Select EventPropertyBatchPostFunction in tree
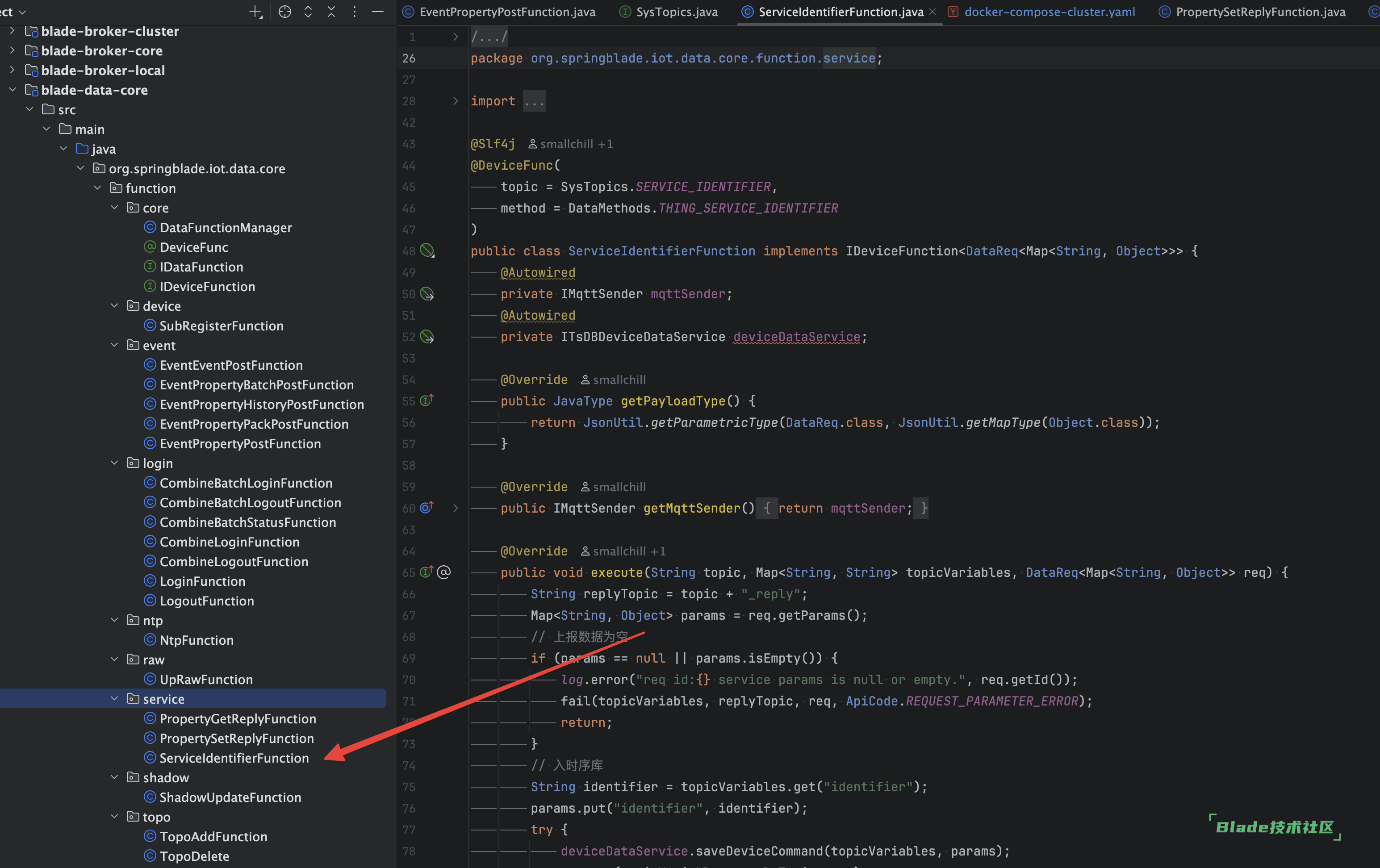 [257, 384]
